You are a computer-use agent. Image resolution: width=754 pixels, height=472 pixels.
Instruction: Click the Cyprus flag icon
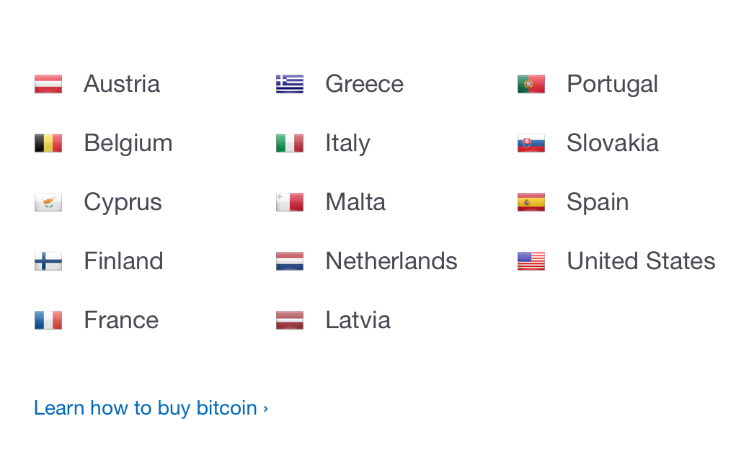click(48, 202)
